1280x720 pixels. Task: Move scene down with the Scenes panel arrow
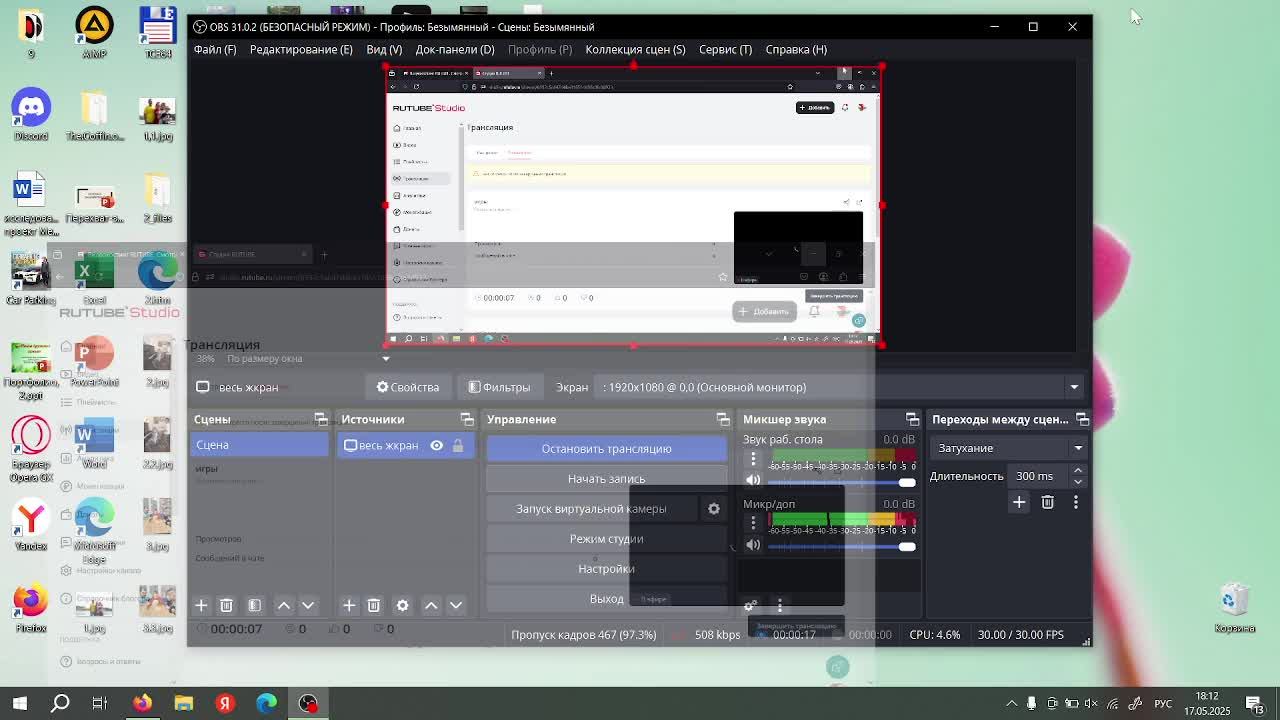(x=308, y=605)
